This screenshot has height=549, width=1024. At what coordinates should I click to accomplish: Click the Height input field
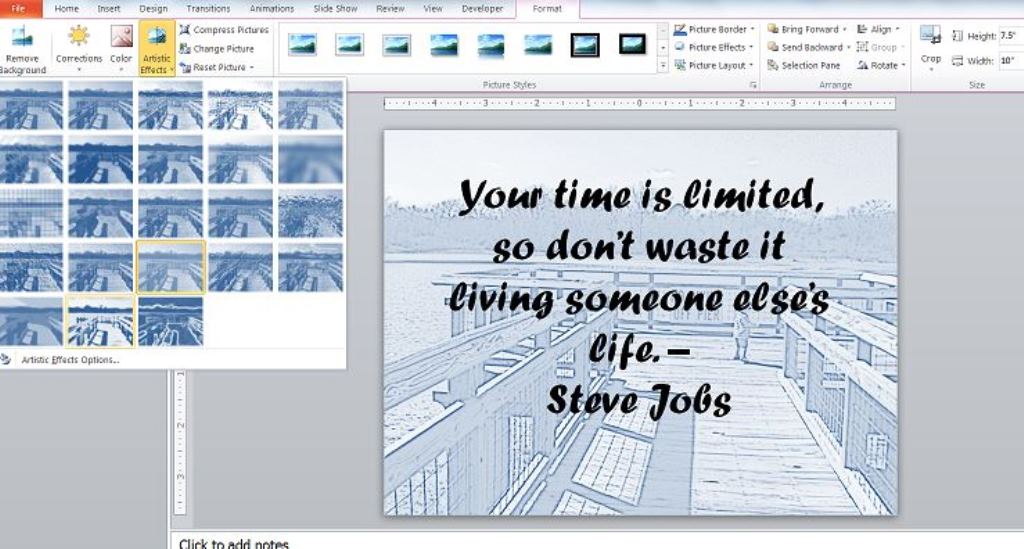(1008, 36)
